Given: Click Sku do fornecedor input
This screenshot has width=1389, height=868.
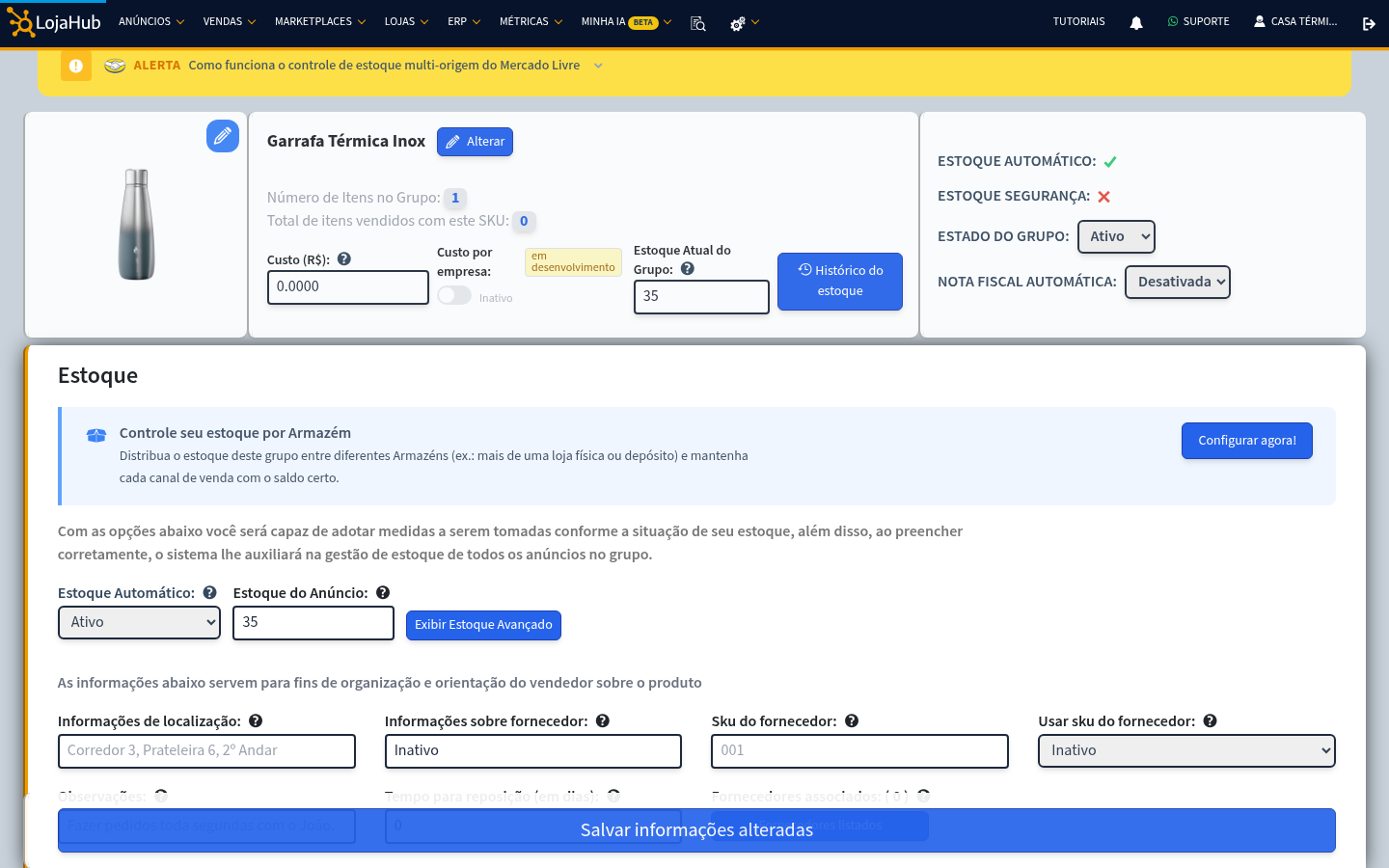Looking at the screenshot, I should [859, 751].
